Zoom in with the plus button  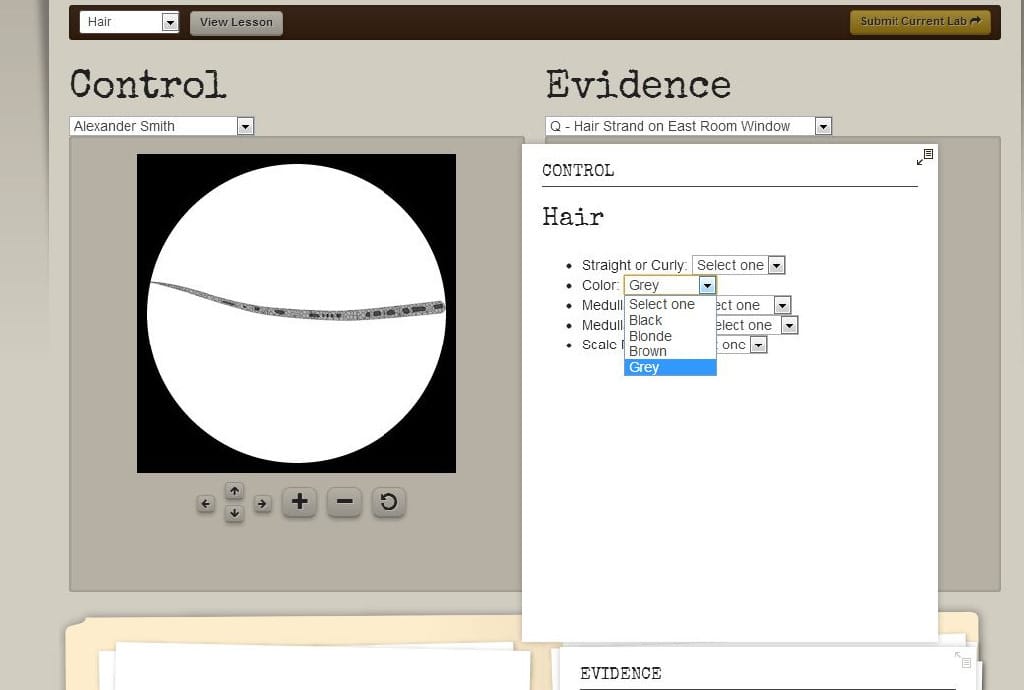tap(300, 502)
